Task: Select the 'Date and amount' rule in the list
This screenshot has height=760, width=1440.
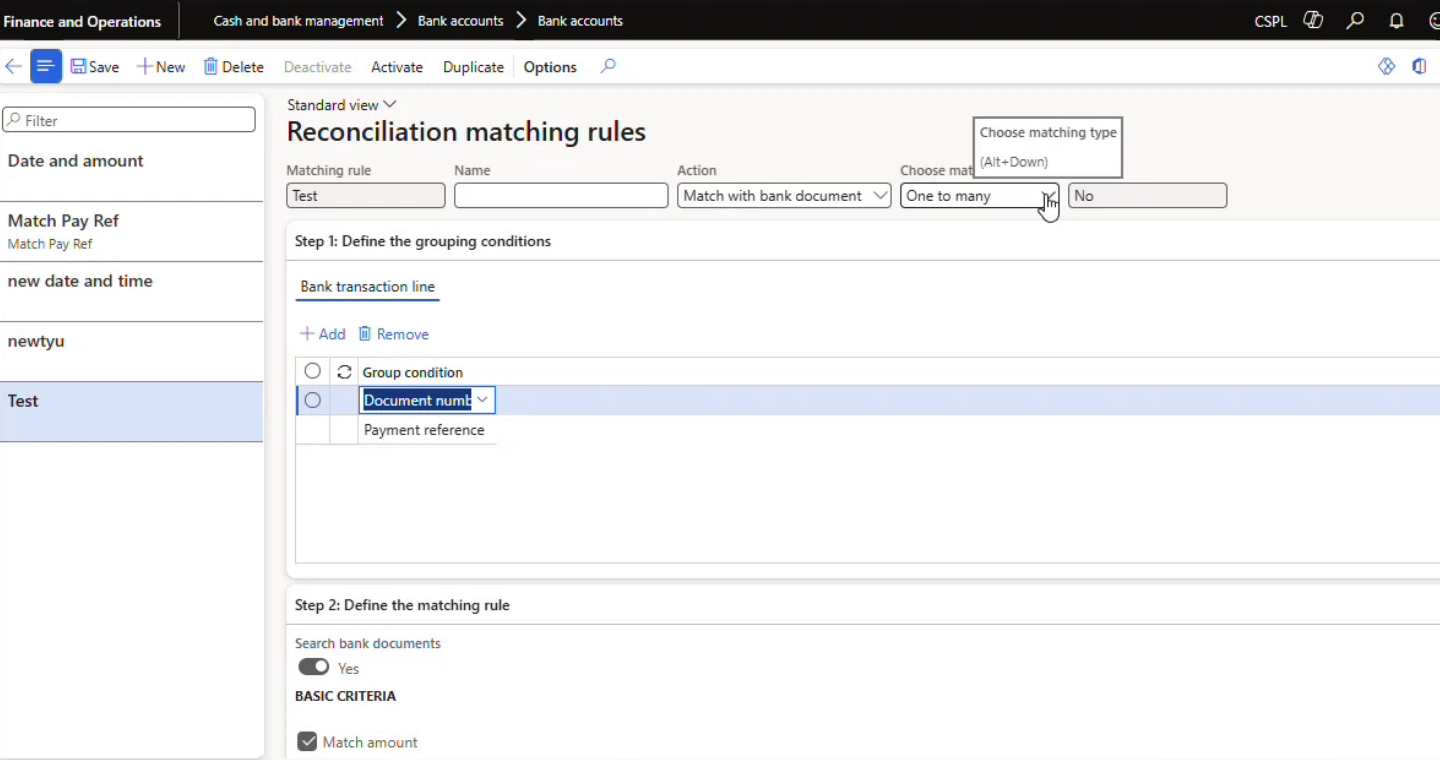Action: (132, 172)
